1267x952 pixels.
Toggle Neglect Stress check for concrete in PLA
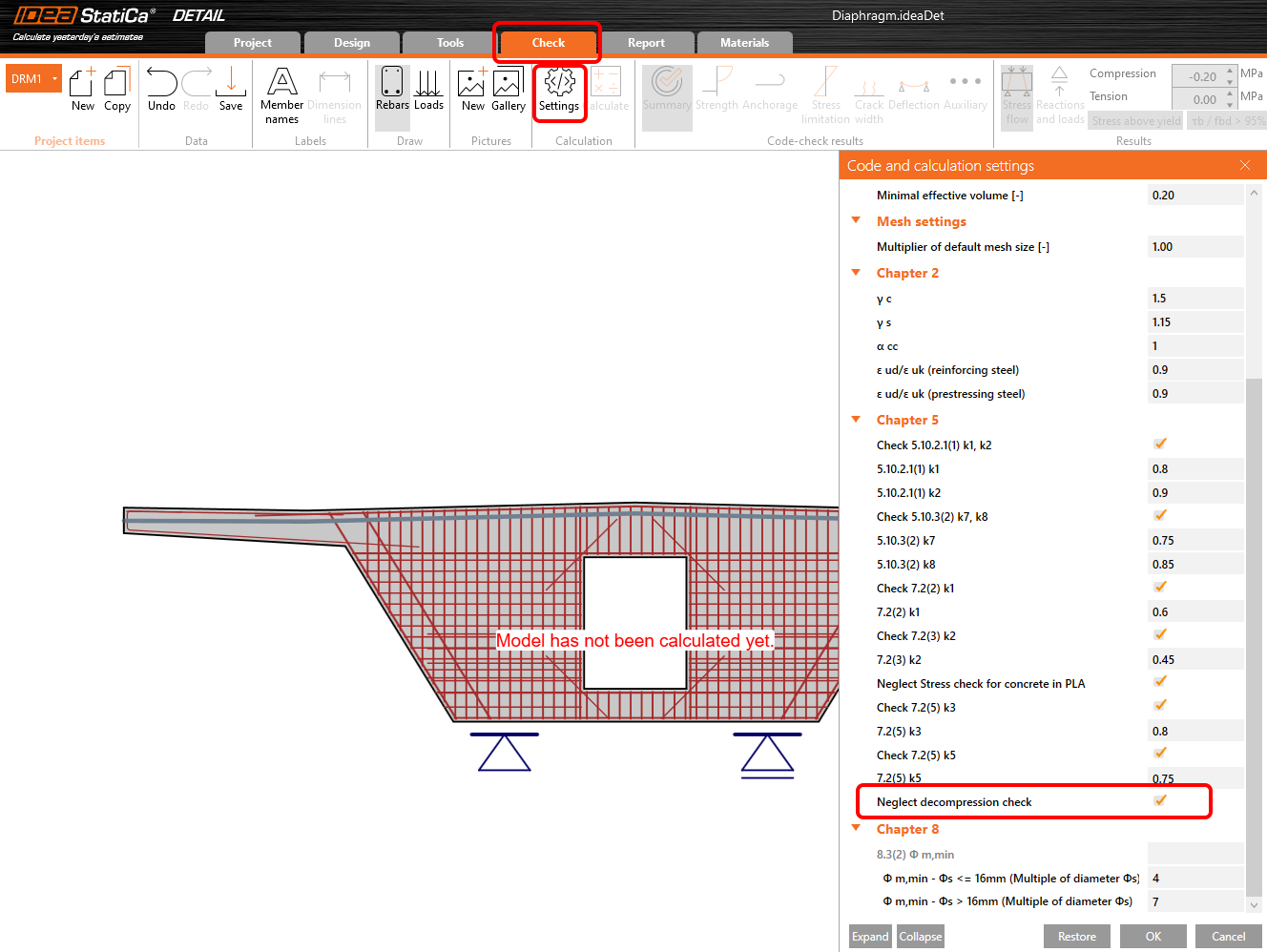(1160, 683)
